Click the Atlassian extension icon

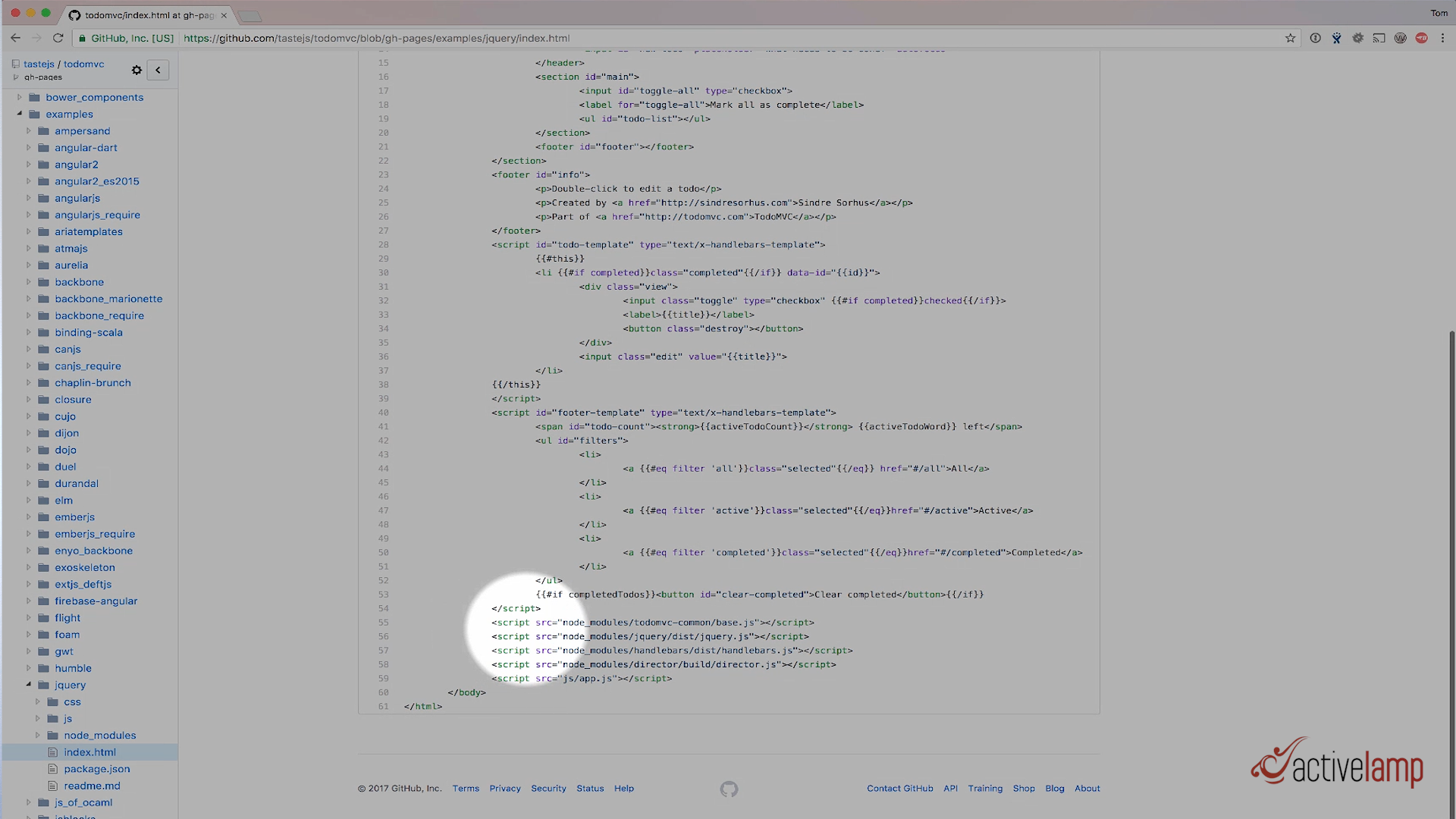click(x=1336, y=38)
